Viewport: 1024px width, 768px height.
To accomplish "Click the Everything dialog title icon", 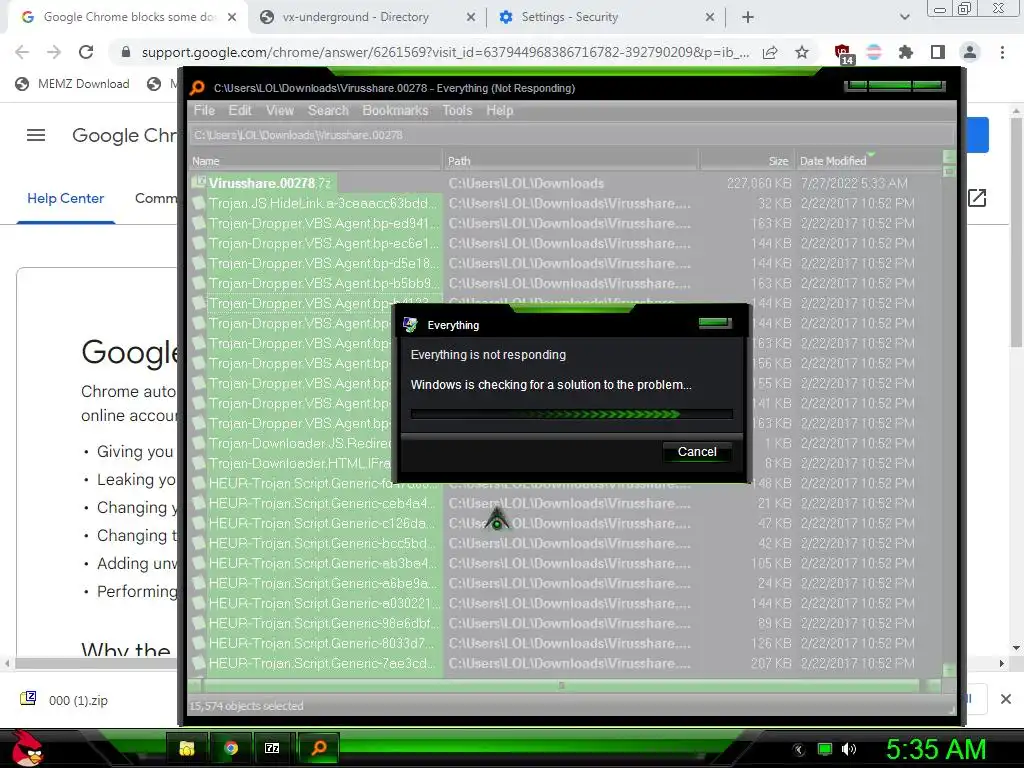I will pos(411,325).
